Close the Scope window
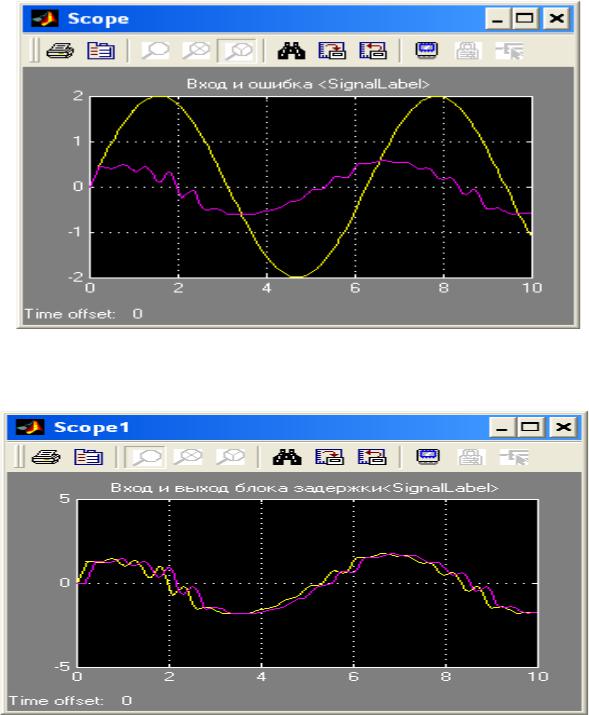Viewport: 589px width, 715px height. click(x=556, y=19)
